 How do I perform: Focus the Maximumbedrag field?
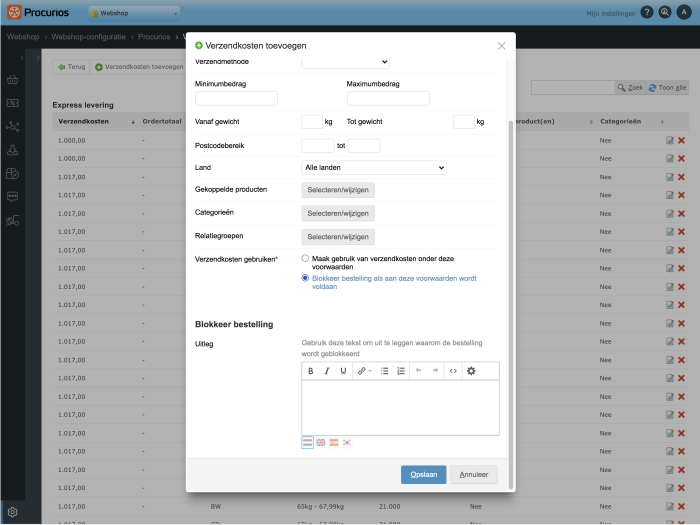pyautogui.click(x=388, y=99)
